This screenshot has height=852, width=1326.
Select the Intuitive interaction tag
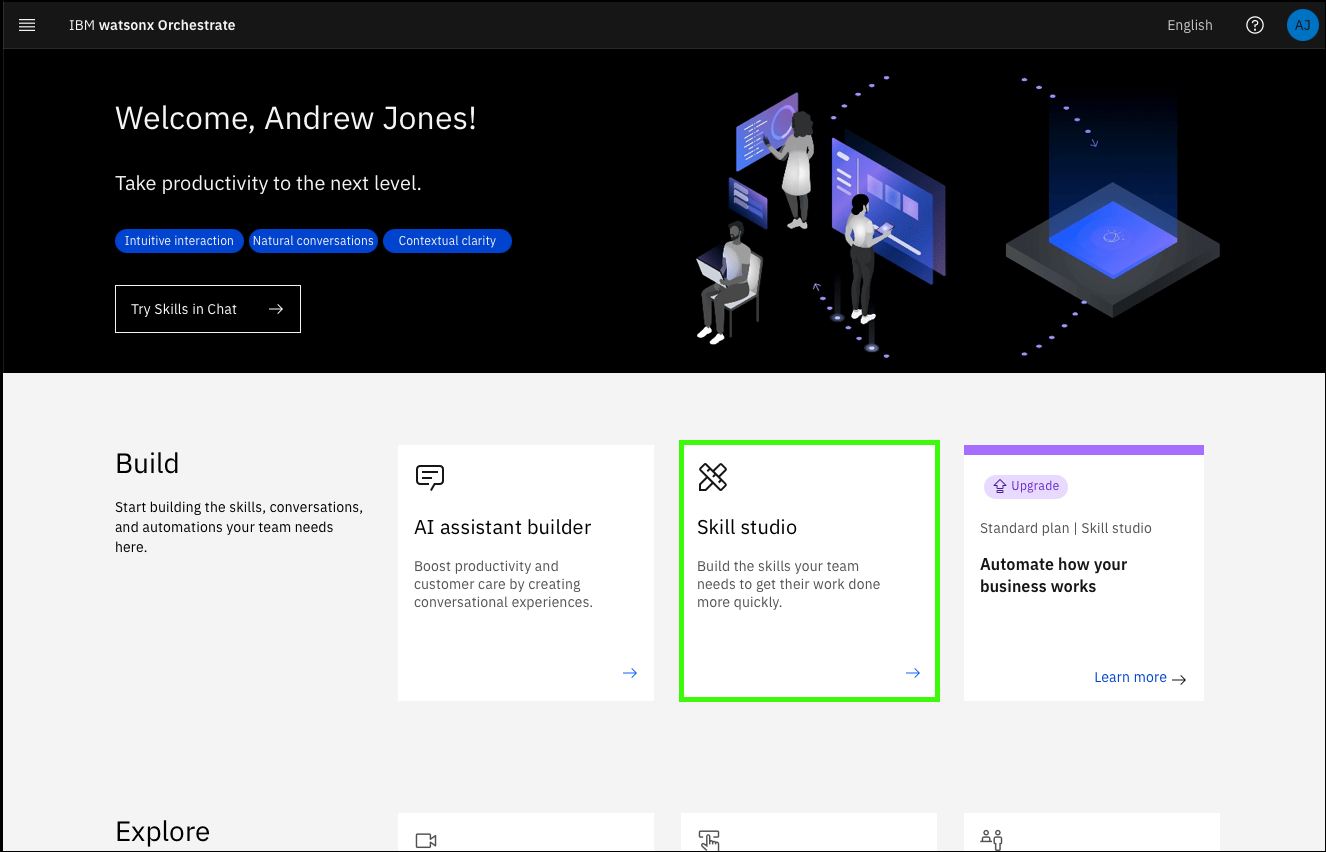(179, 241)
